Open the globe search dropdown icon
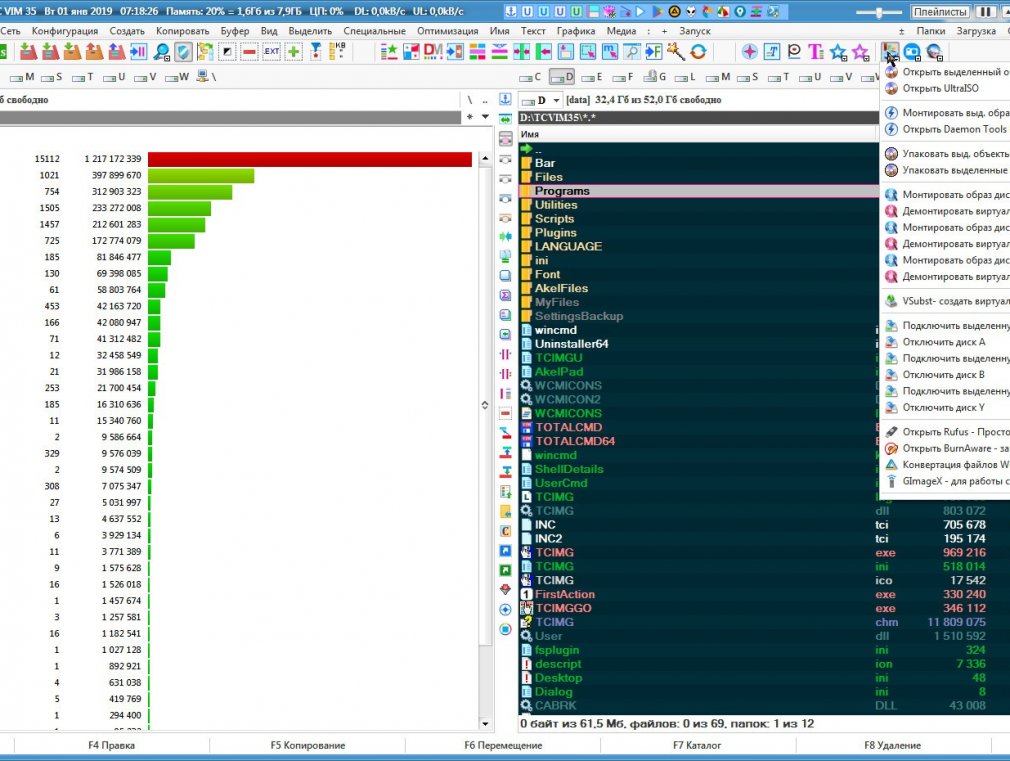This screenshot has height=761, width=1010. click(935, 52)
